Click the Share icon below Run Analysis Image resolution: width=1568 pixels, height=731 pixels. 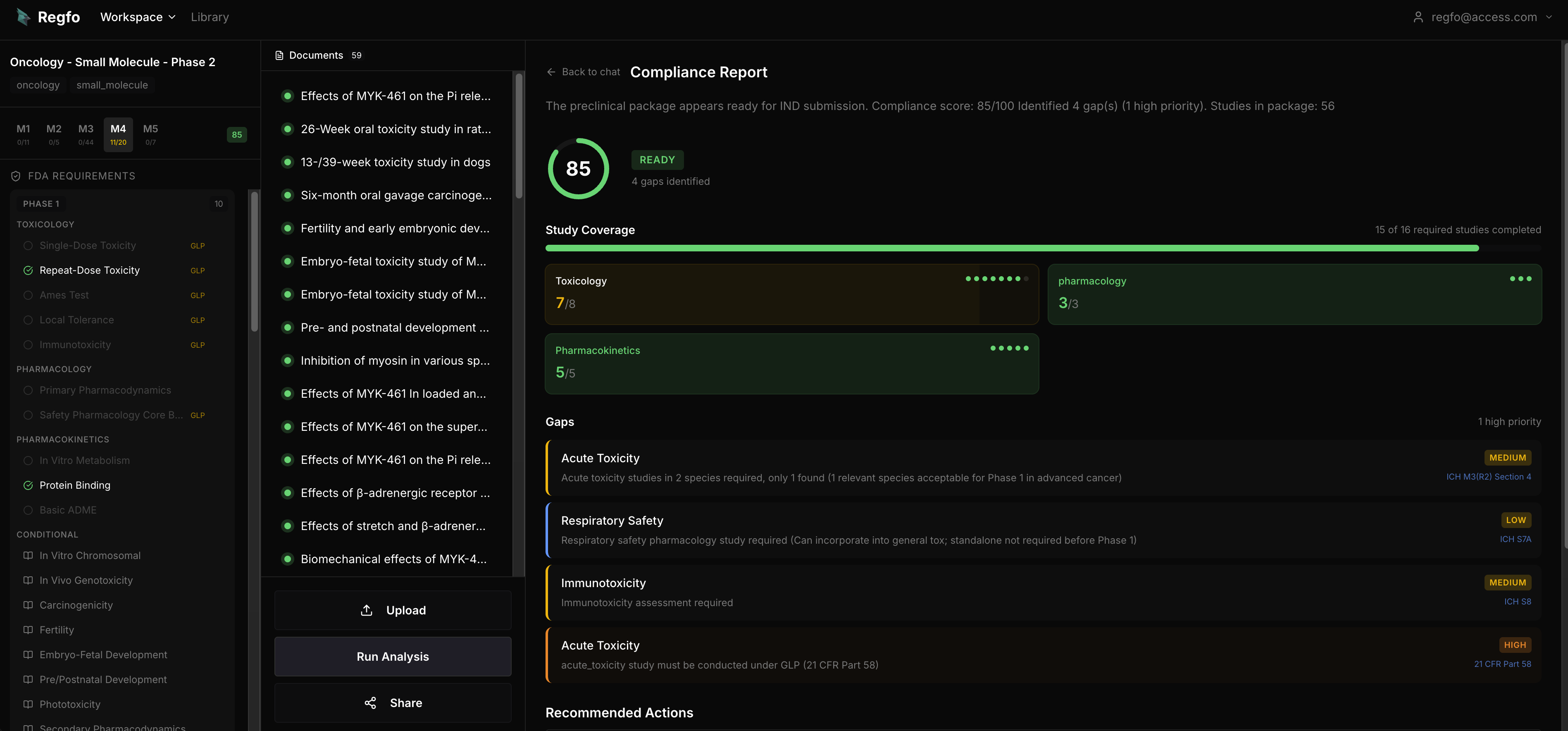click(370, 702)
